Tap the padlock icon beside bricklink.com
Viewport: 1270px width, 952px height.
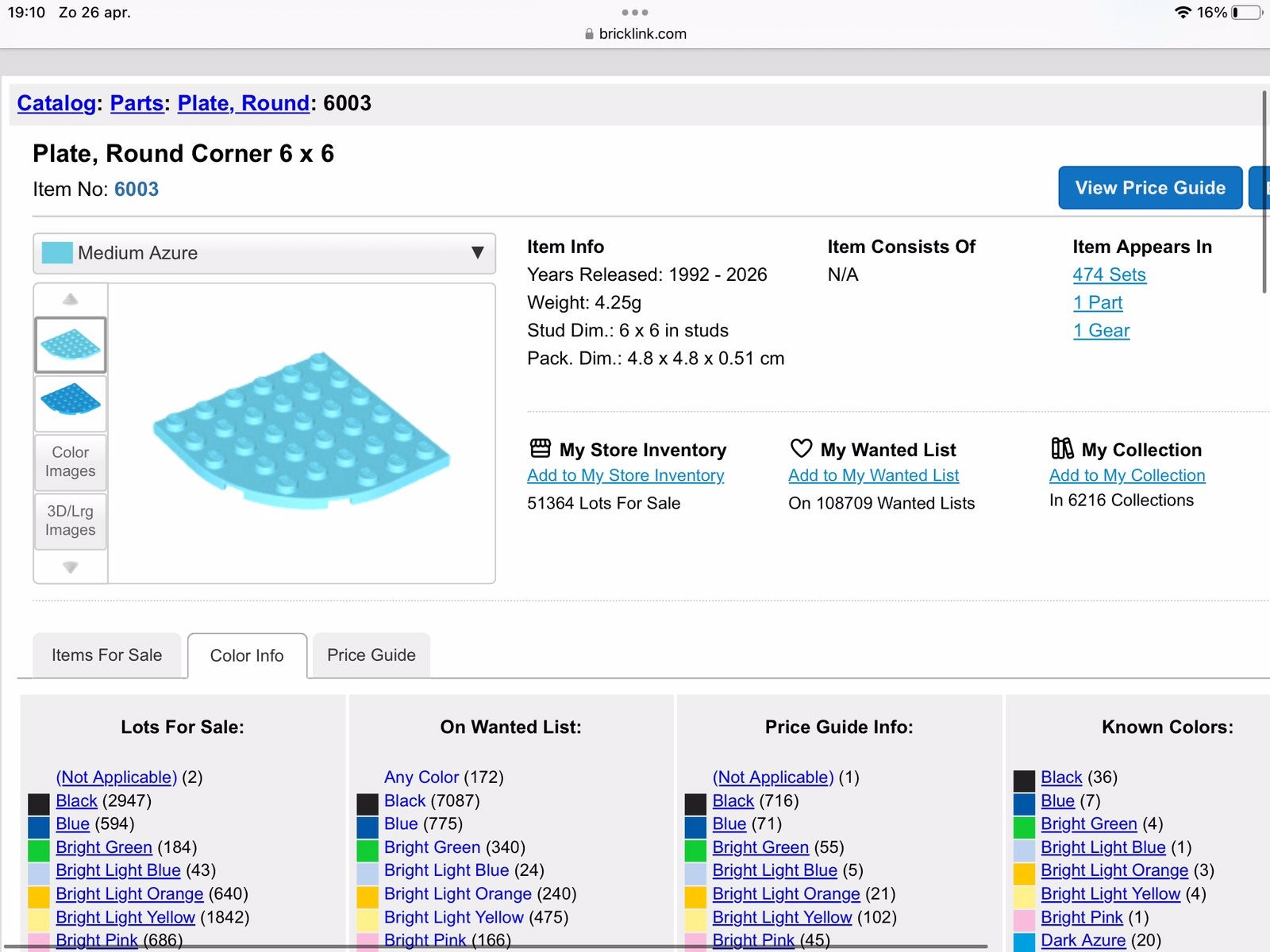(x=589, y=34)
